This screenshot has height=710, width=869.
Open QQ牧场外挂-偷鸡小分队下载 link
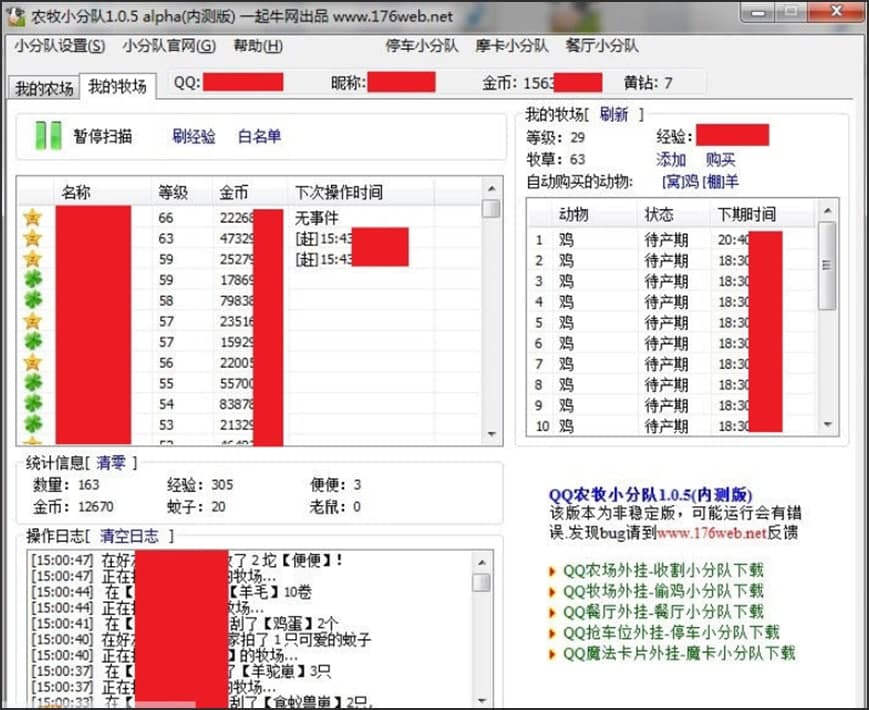663,591
